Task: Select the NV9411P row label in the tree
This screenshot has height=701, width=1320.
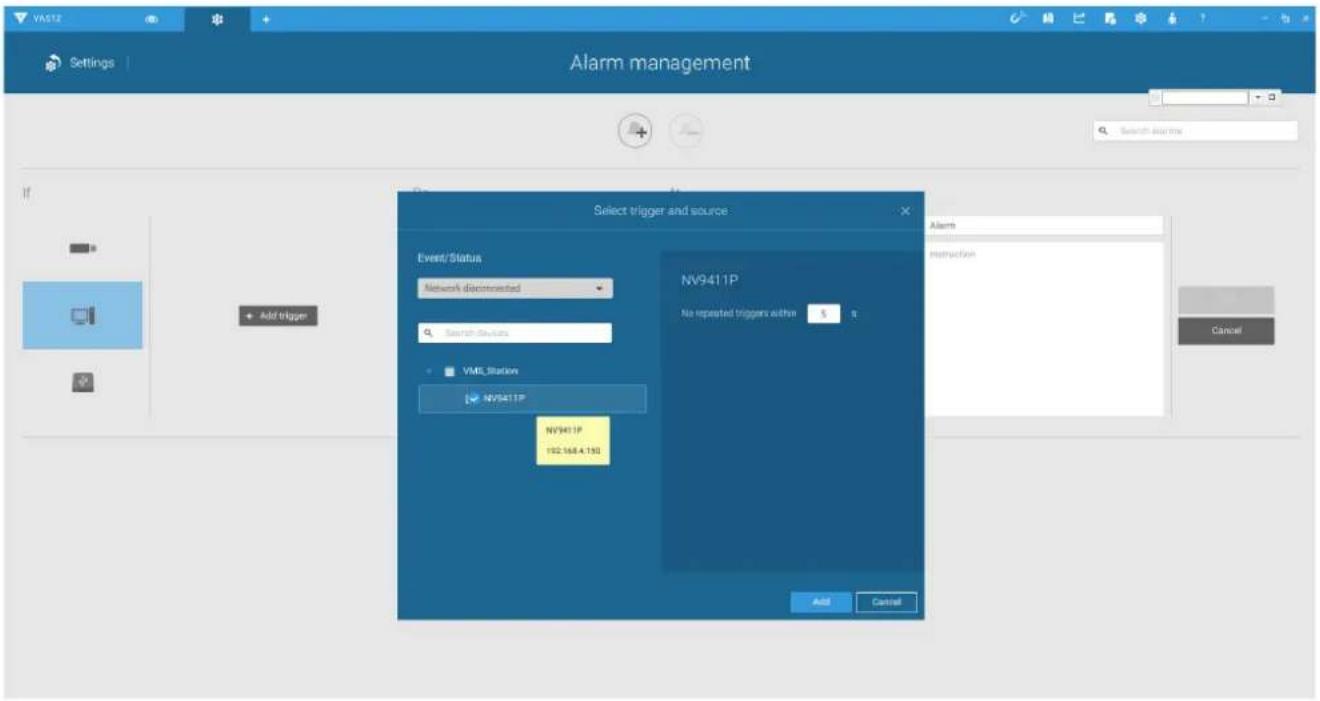Action: pos(503,398)
